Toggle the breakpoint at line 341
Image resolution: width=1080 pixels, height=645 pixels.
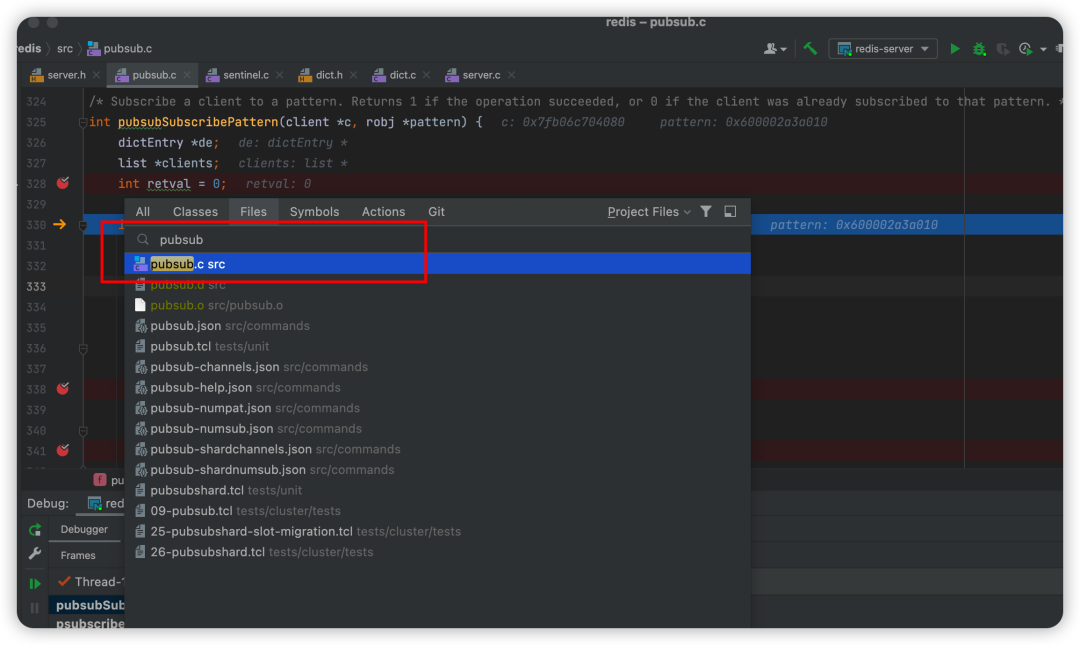[63, 450]
